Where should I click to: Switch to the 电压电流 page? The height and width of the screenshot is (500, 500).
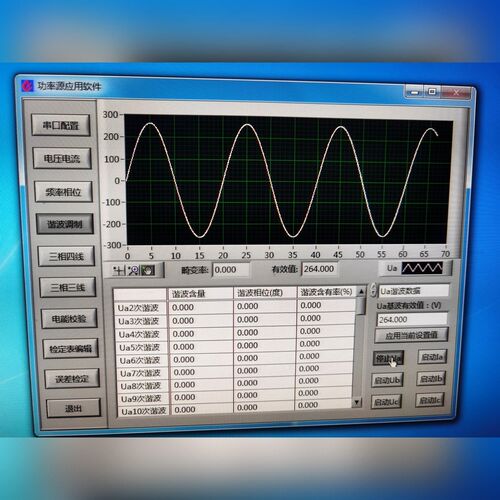[x=62, y=158]
